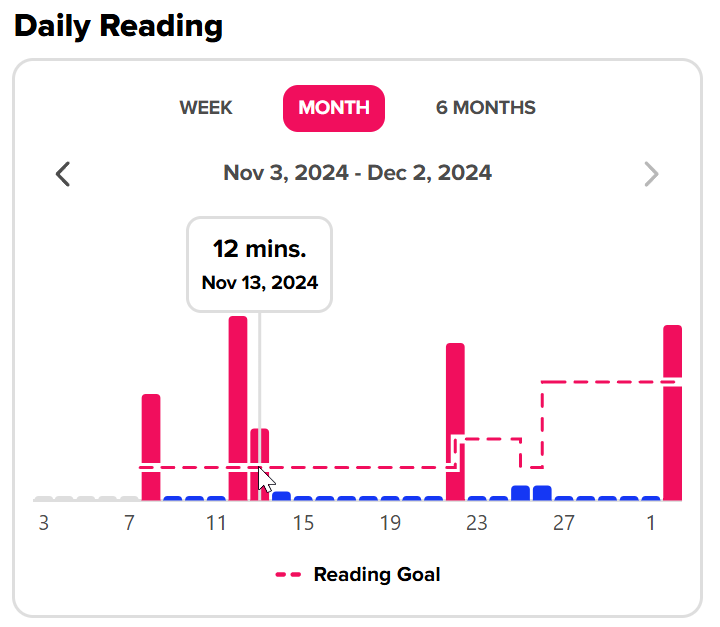Viewport: 720px width, 627px height.
Task: Click the x-axis label 23
Action: tap(477, 523)
